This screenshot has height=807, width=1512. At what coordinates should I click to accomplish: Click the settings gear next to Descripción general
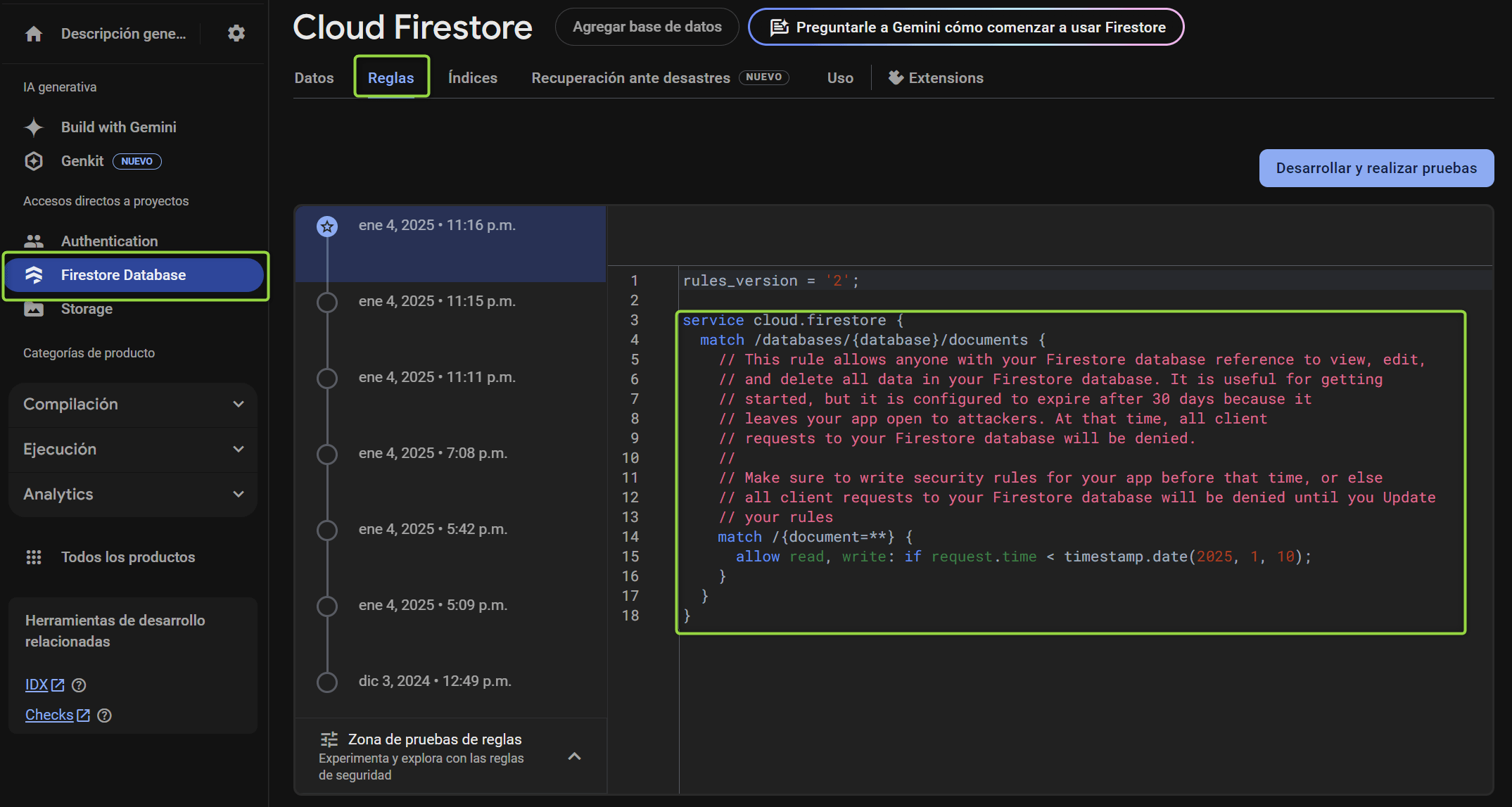click(x=236, y=32)
